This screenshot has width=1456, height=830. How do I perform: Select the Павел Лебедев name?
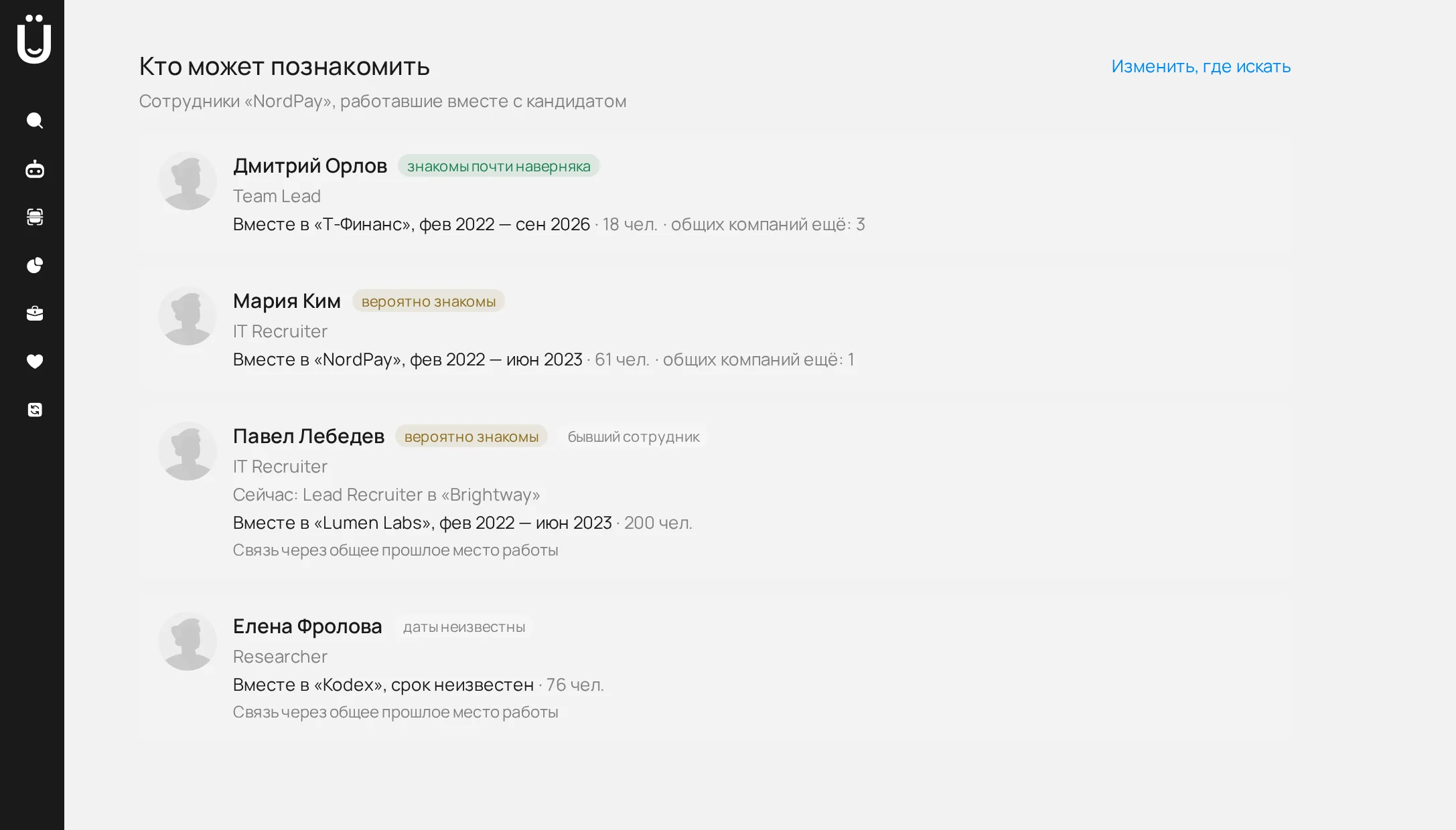coord(309,436)
